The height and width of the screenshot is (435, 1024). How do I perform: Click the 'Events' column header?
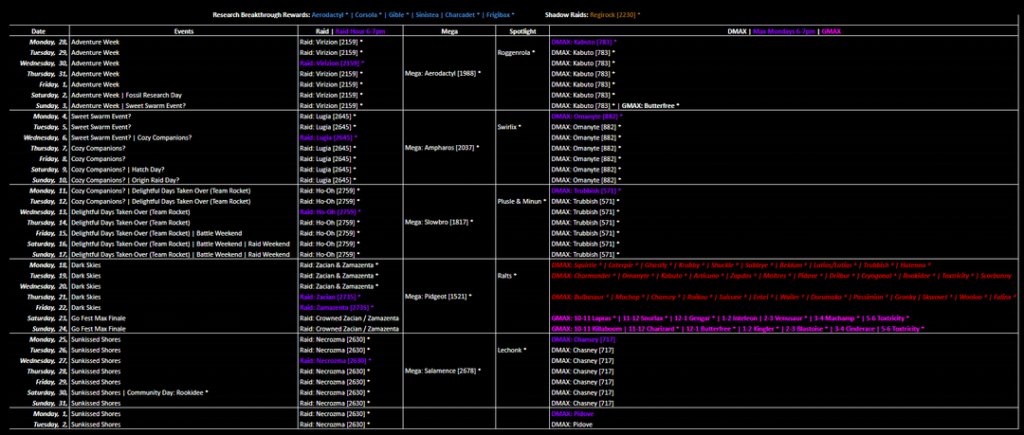[184, 31]
